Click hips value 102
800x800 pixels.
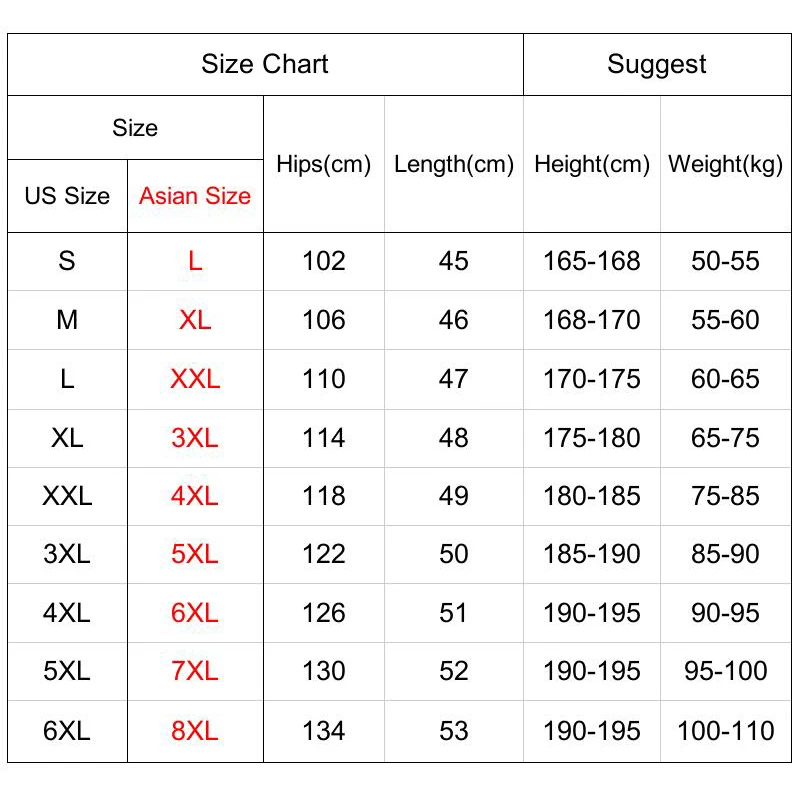[324, 261]
